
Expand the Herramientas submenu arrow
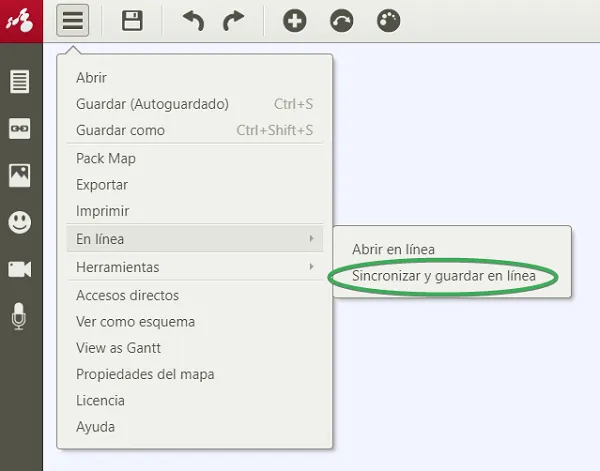pos(311,266)
